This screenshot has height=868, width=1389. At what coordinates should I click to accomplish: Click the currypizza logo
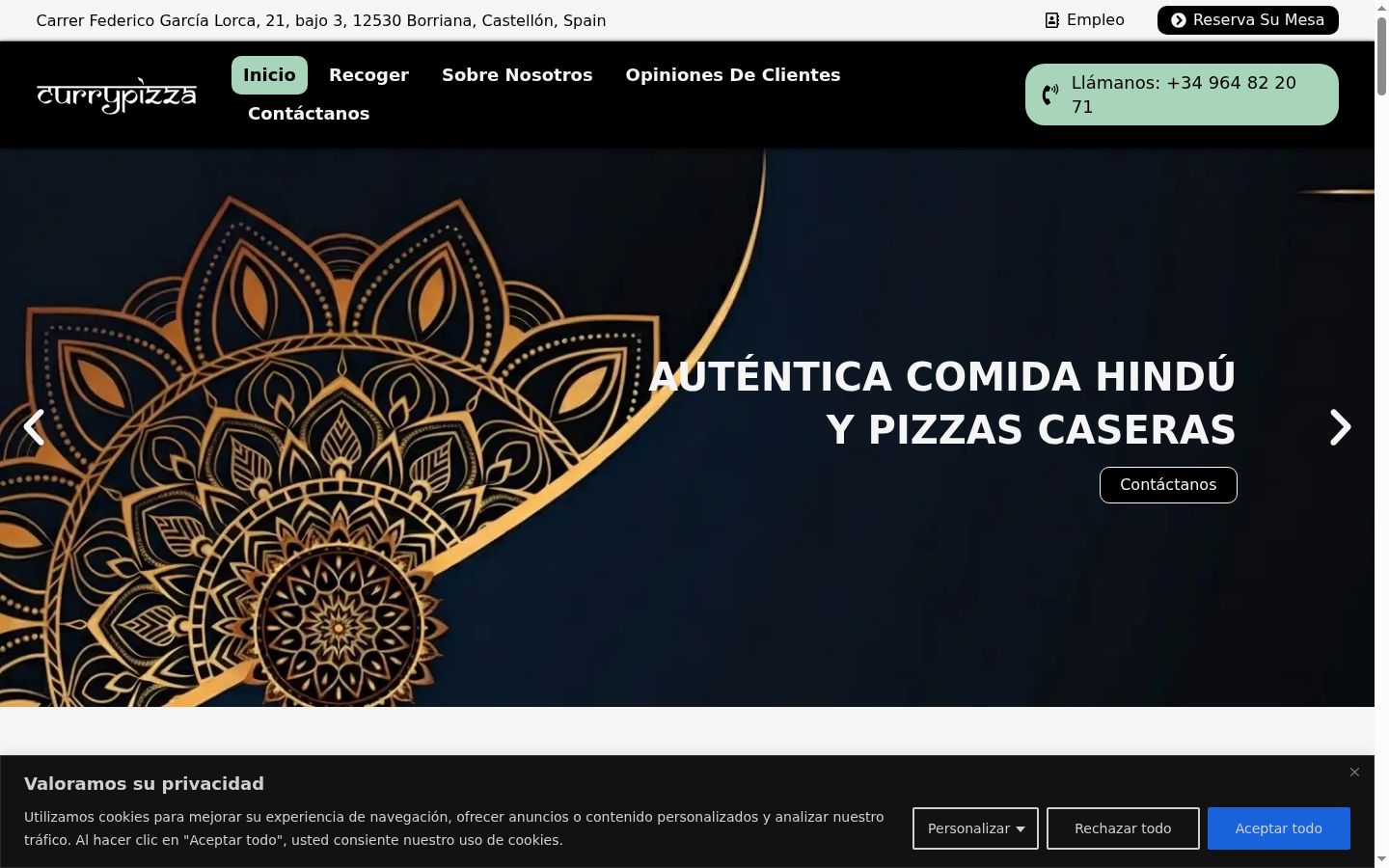[x=117, y=95]
